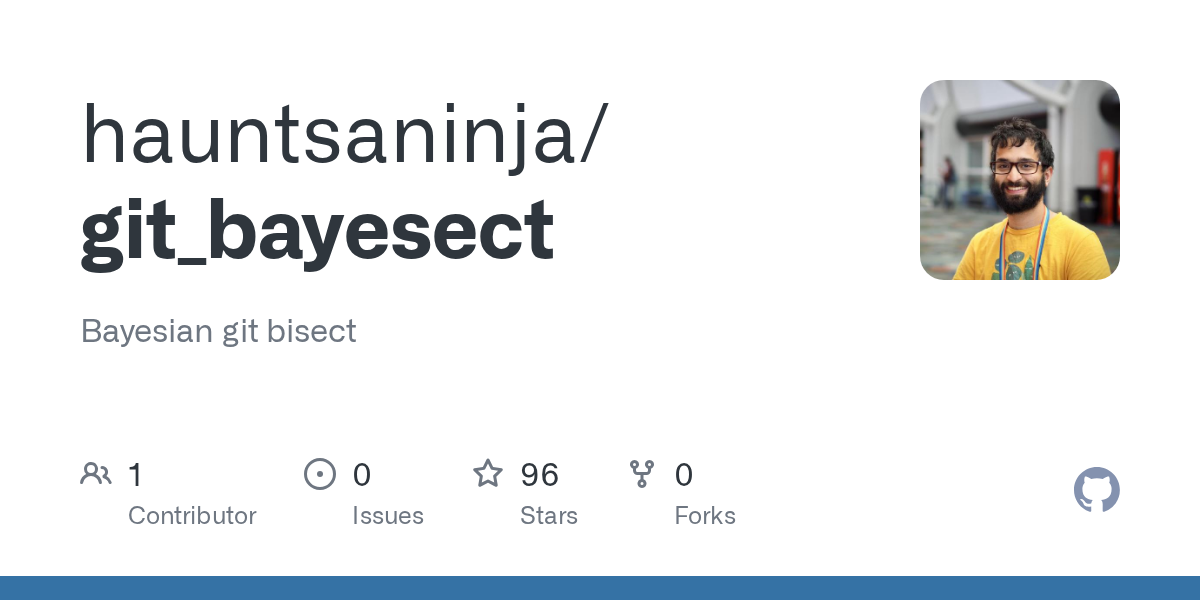This screenshot has width=1200, height=600.
Task: Click the Issues circle-dot icon
Action: (319, 473)
